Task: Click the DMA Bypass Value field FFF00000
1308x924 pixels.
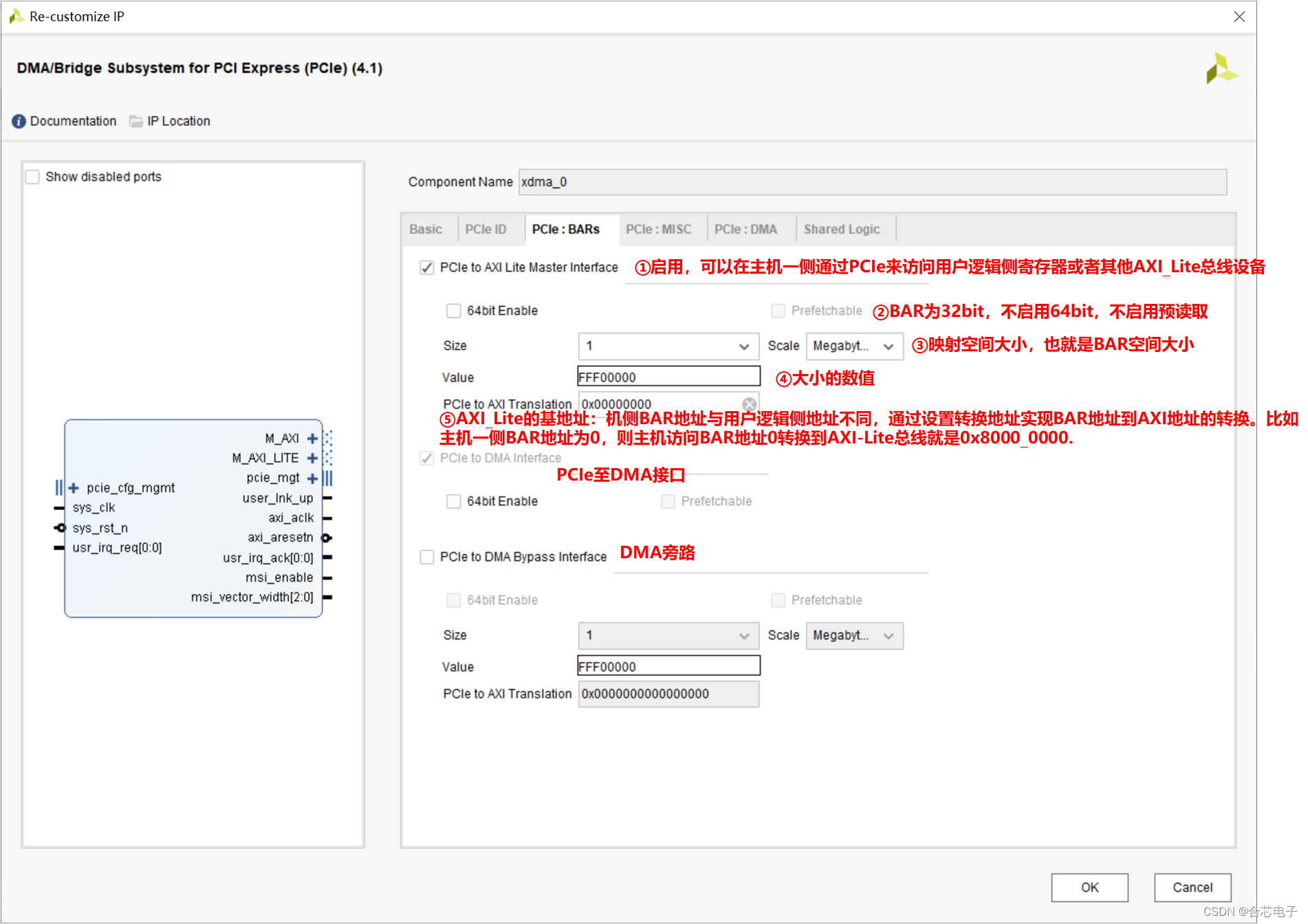Action: 668,666
